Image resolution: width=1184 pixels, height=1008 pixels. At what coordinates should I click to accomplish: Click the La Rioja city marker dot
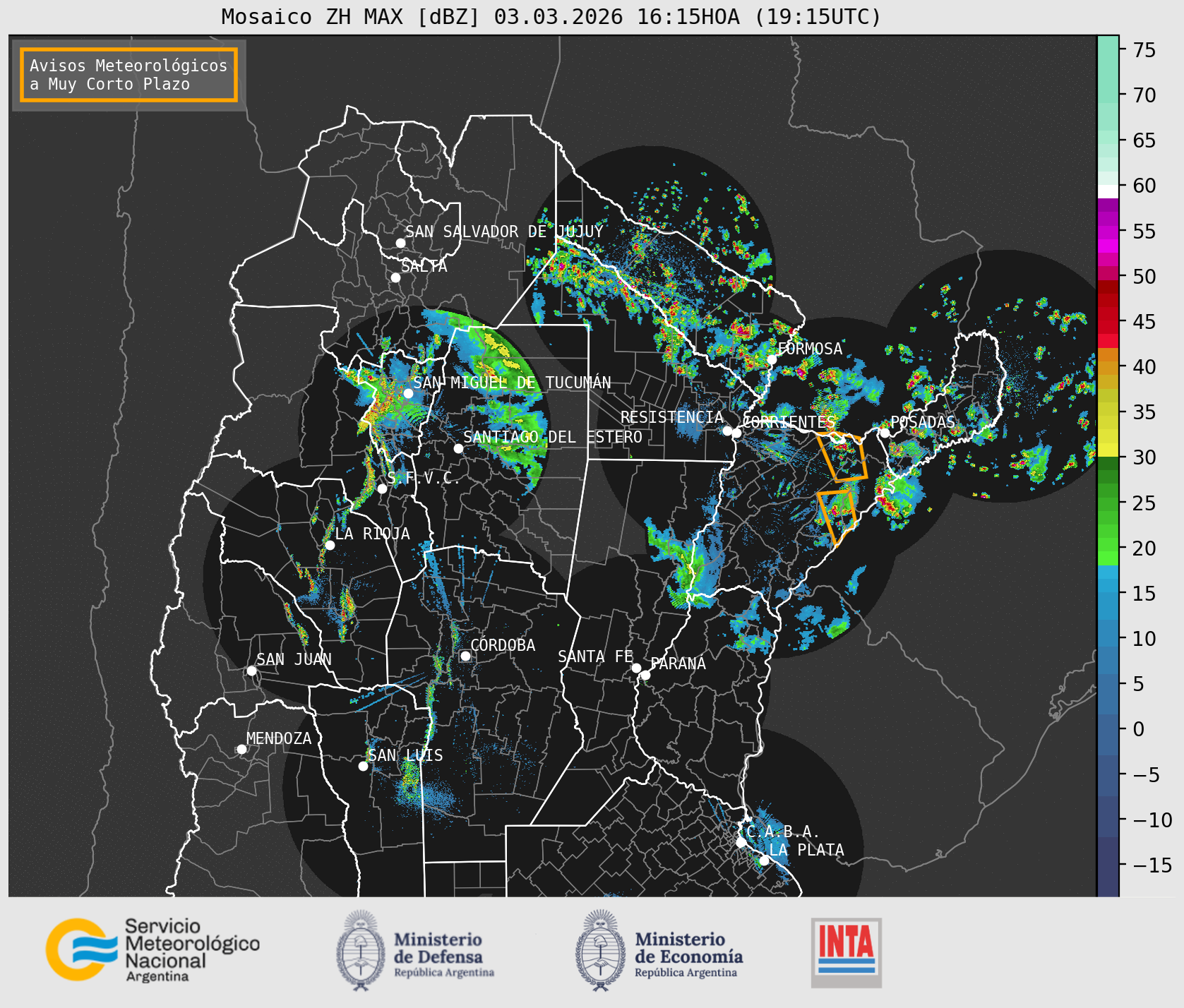(x=330, y=545)
